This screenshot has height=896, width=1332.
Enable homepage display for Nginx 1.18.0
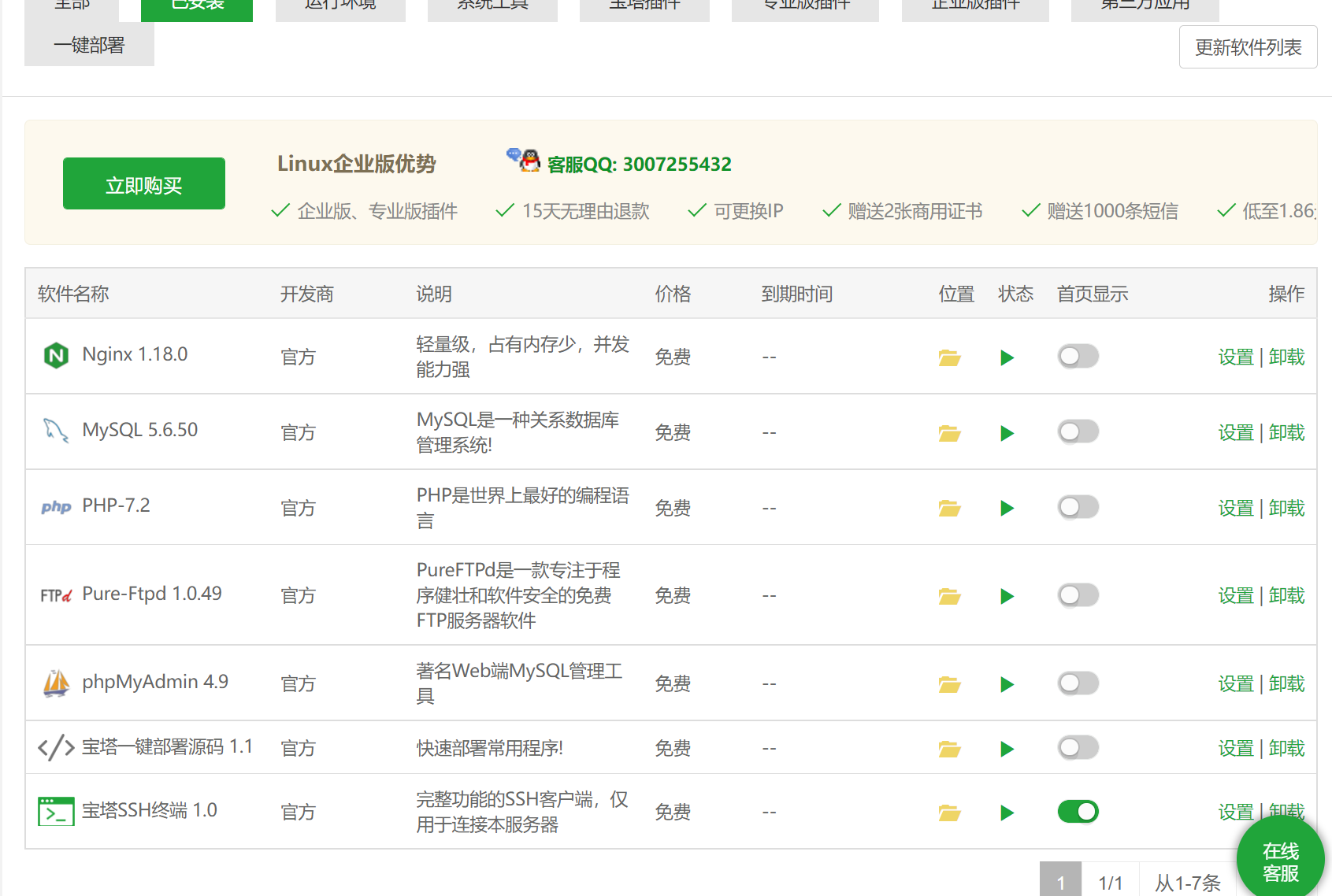(x=1078, y=357)
